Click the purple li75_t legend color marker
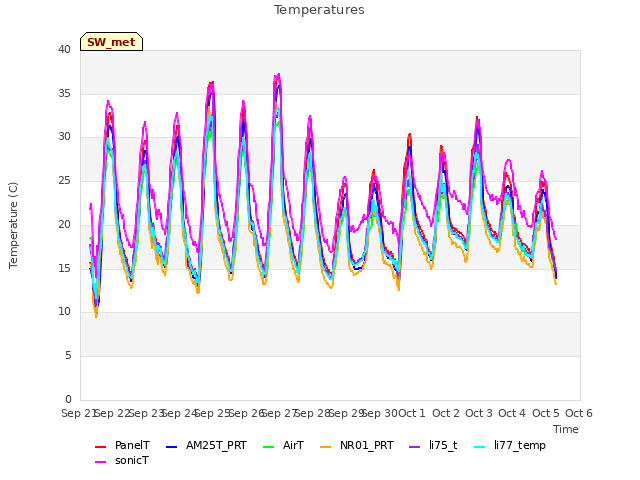Image resolution: width=640 pixels, height=480 pixels. coord(414,447)
